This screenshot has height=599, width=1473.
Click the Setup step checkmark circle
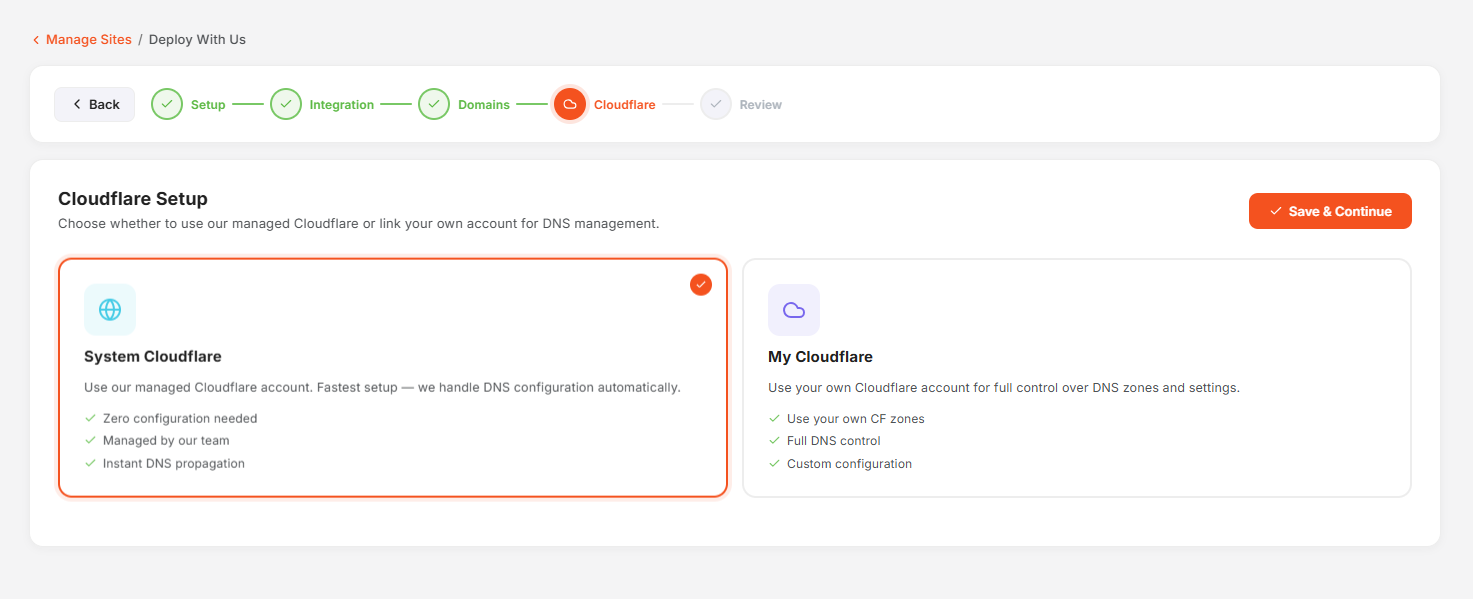pyautogui.click(x=167, y=104)
